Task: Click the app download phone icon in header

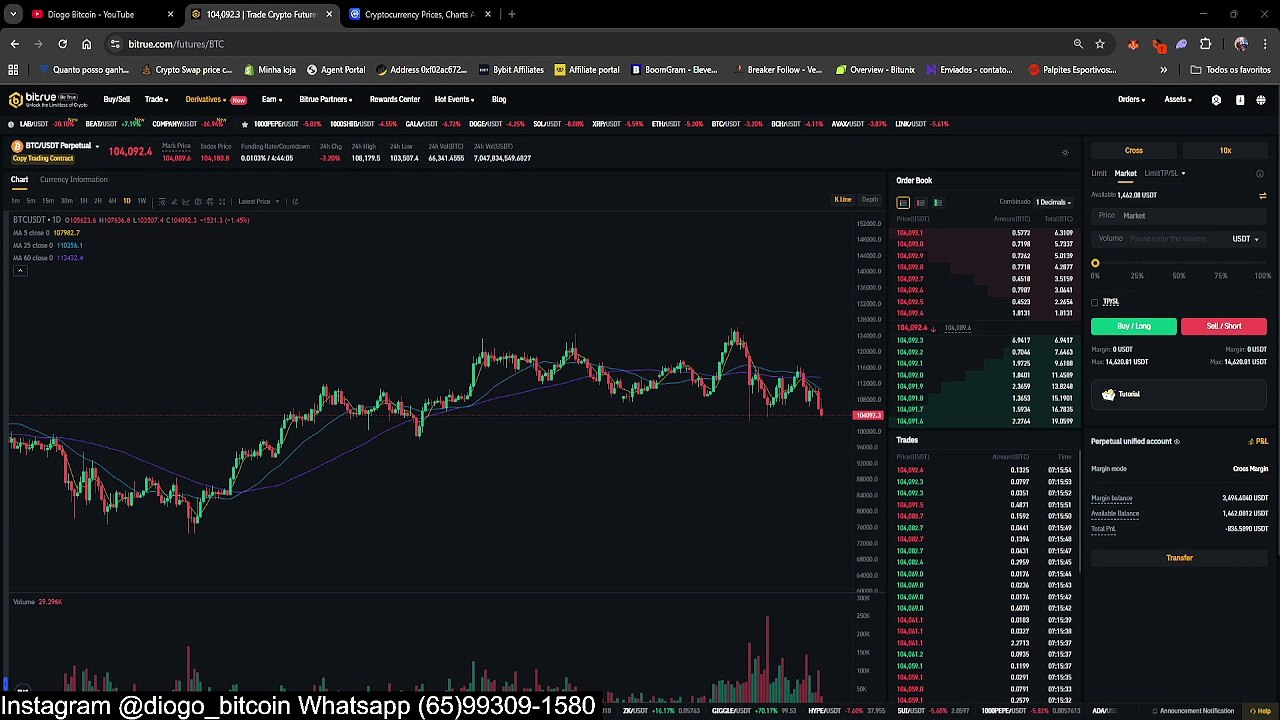Action: [1240, 100]
